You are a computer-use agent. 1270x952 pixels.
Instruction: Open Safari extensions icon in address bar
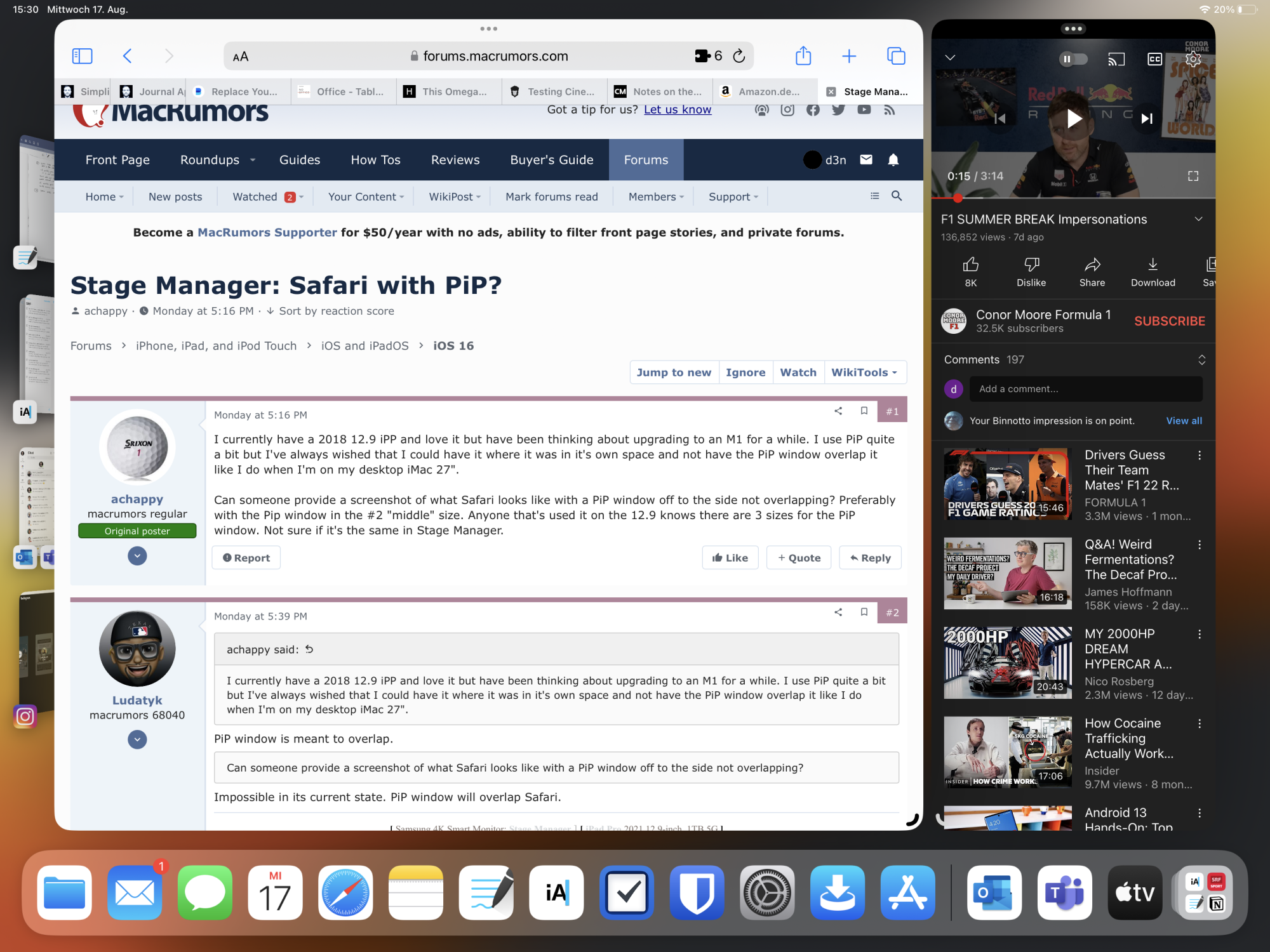pos(702,56)
